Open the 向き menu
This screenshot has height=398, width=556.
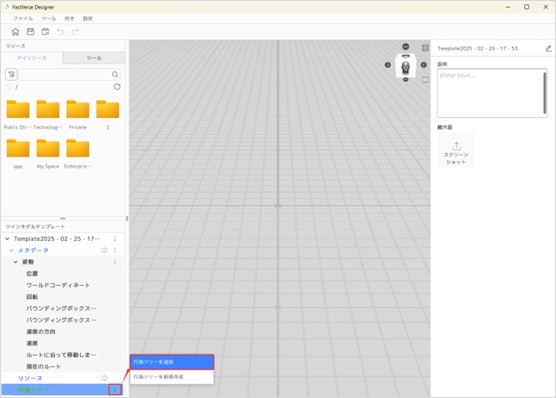pos(69,18)
